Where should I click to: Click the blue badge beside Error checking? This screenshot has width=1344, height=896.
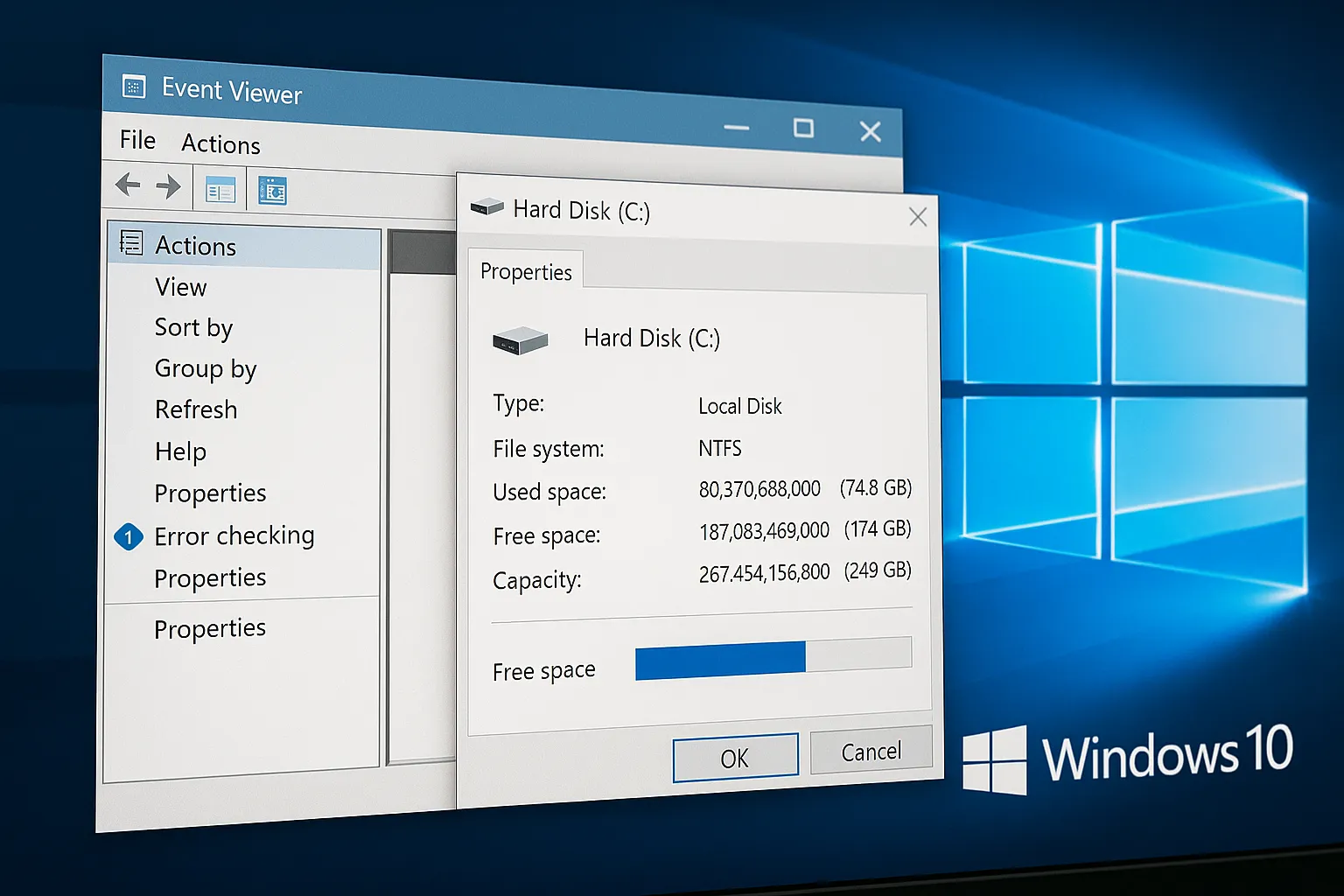pyautogui.click(x=129, y=536)
